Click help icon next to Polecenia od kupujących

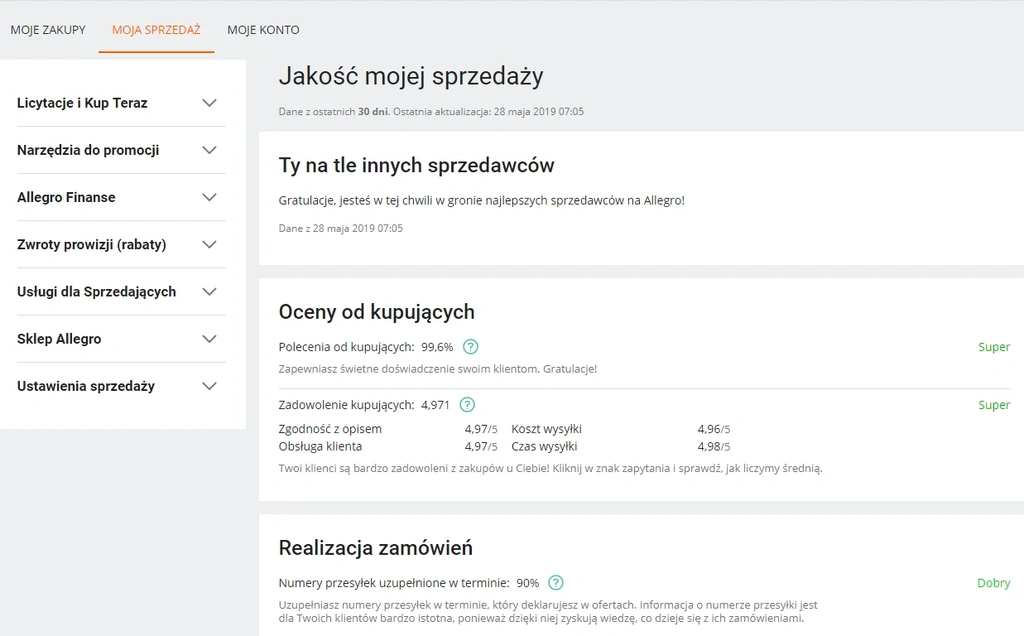pyautogui.click(x=470, y=347)
